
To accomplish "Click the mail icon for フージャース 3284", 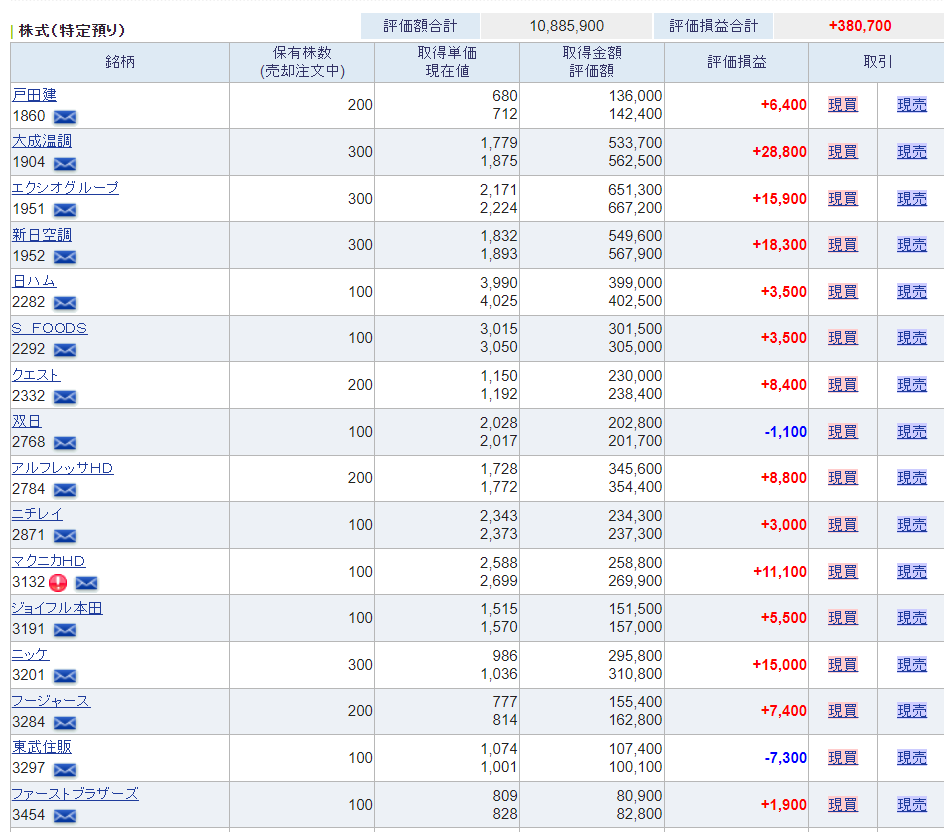I will tap(65, 723).
